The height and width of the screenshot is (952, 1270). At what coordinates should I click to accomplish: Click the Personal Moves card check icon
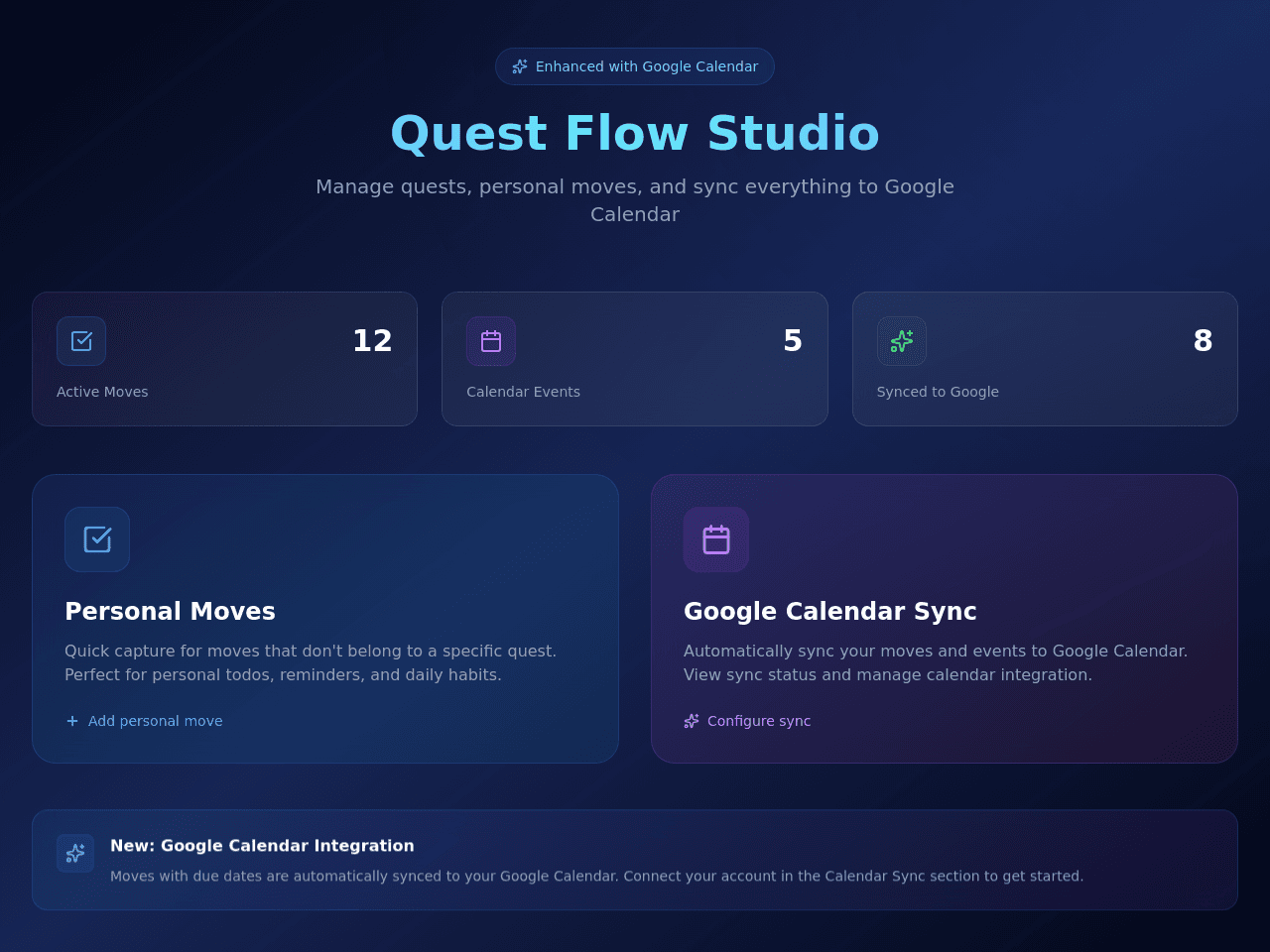97,539
